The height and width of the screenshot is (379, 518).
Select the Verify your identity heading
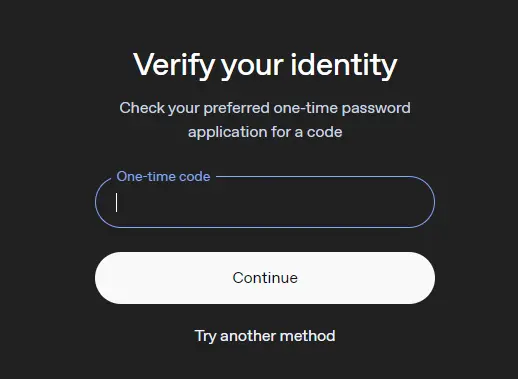(265, 65)
